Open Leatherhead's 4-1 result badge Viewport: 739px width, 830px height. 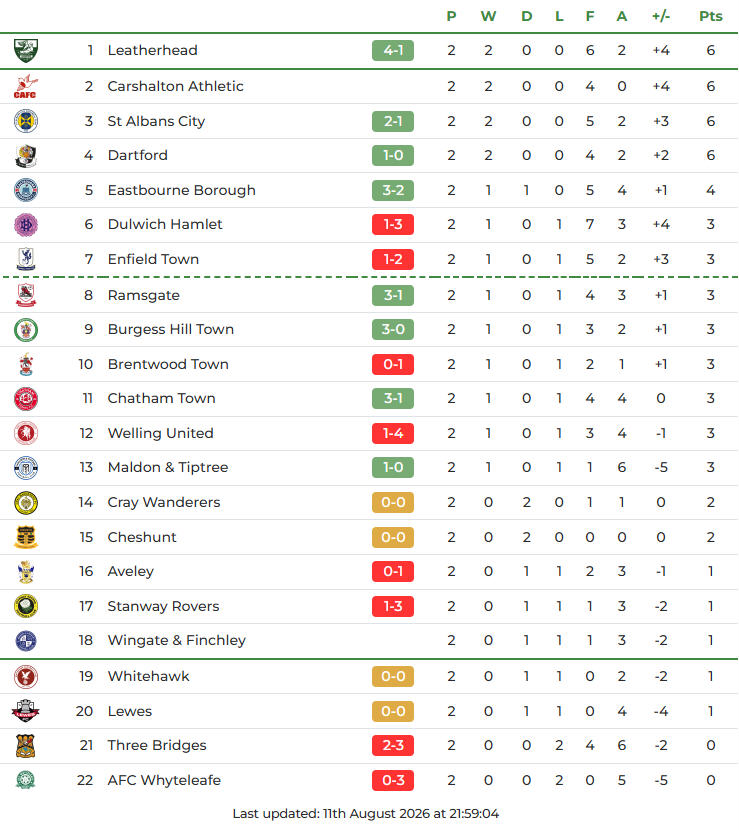click(x=393, y=50)
